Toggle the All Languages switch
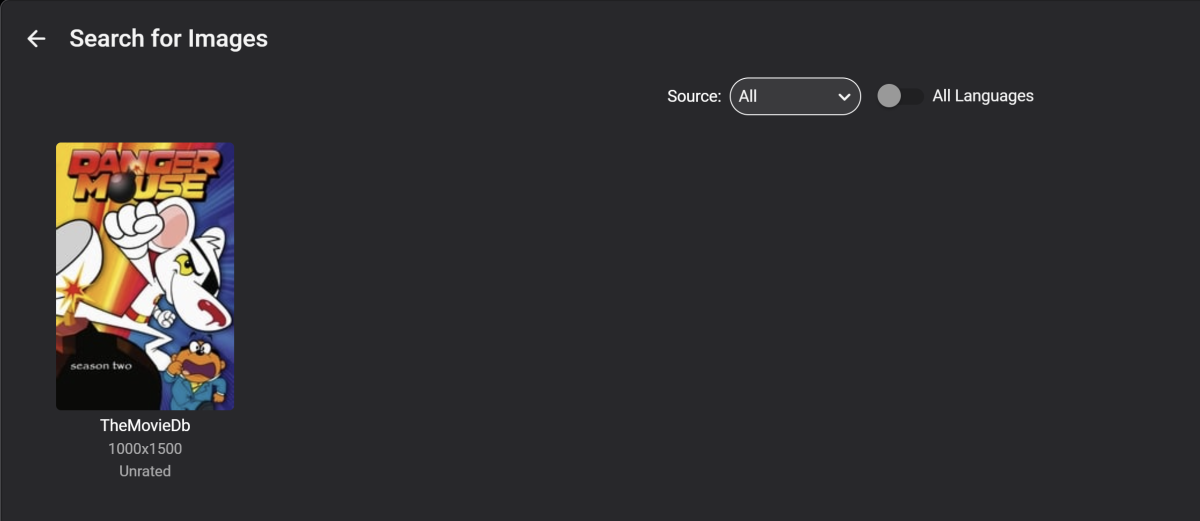This screenshot has width=1200, height=521. pos(900,96)
